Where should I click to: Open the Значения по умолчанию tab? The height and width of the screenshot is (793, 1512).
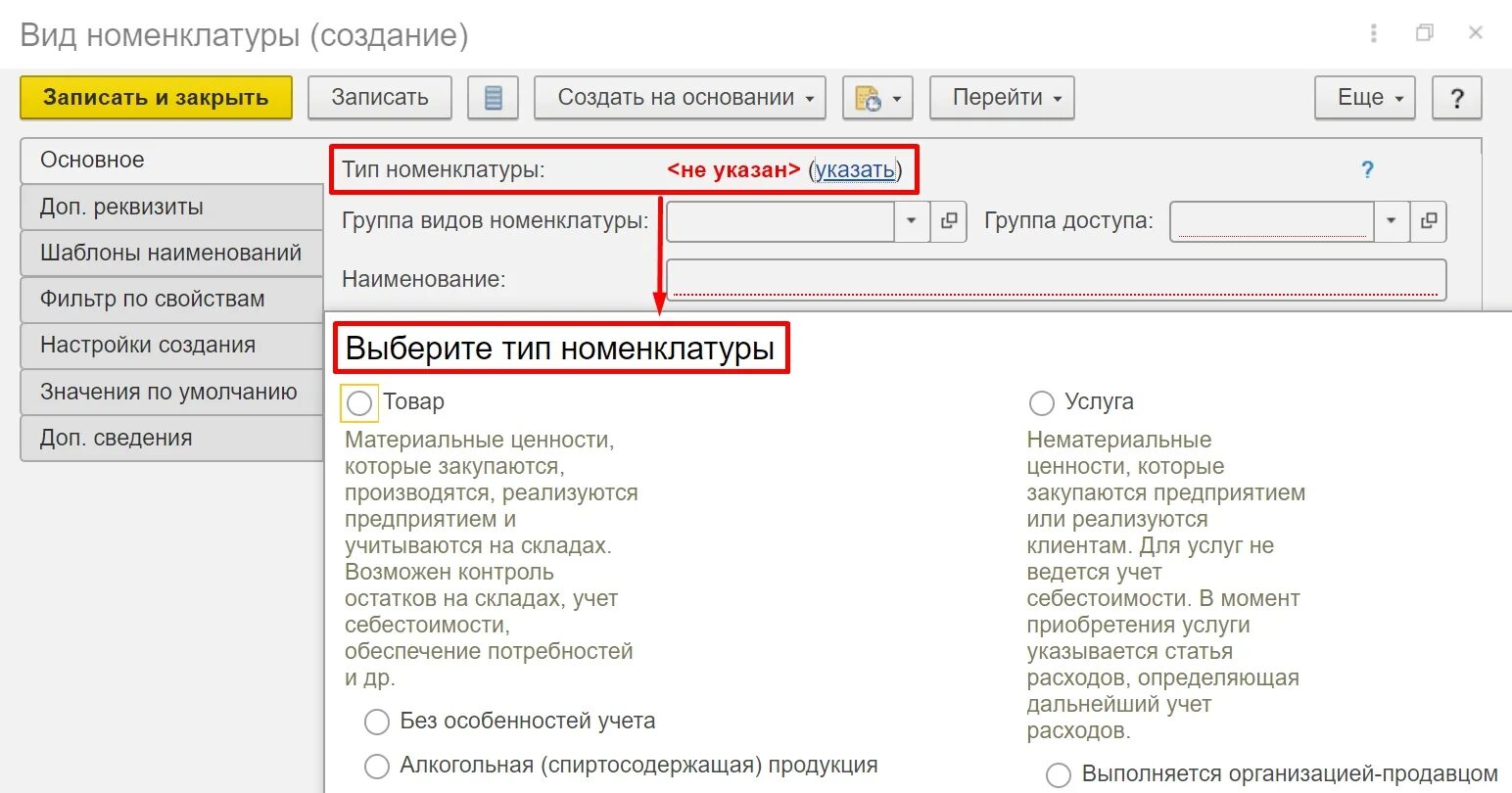coord(172,393)
